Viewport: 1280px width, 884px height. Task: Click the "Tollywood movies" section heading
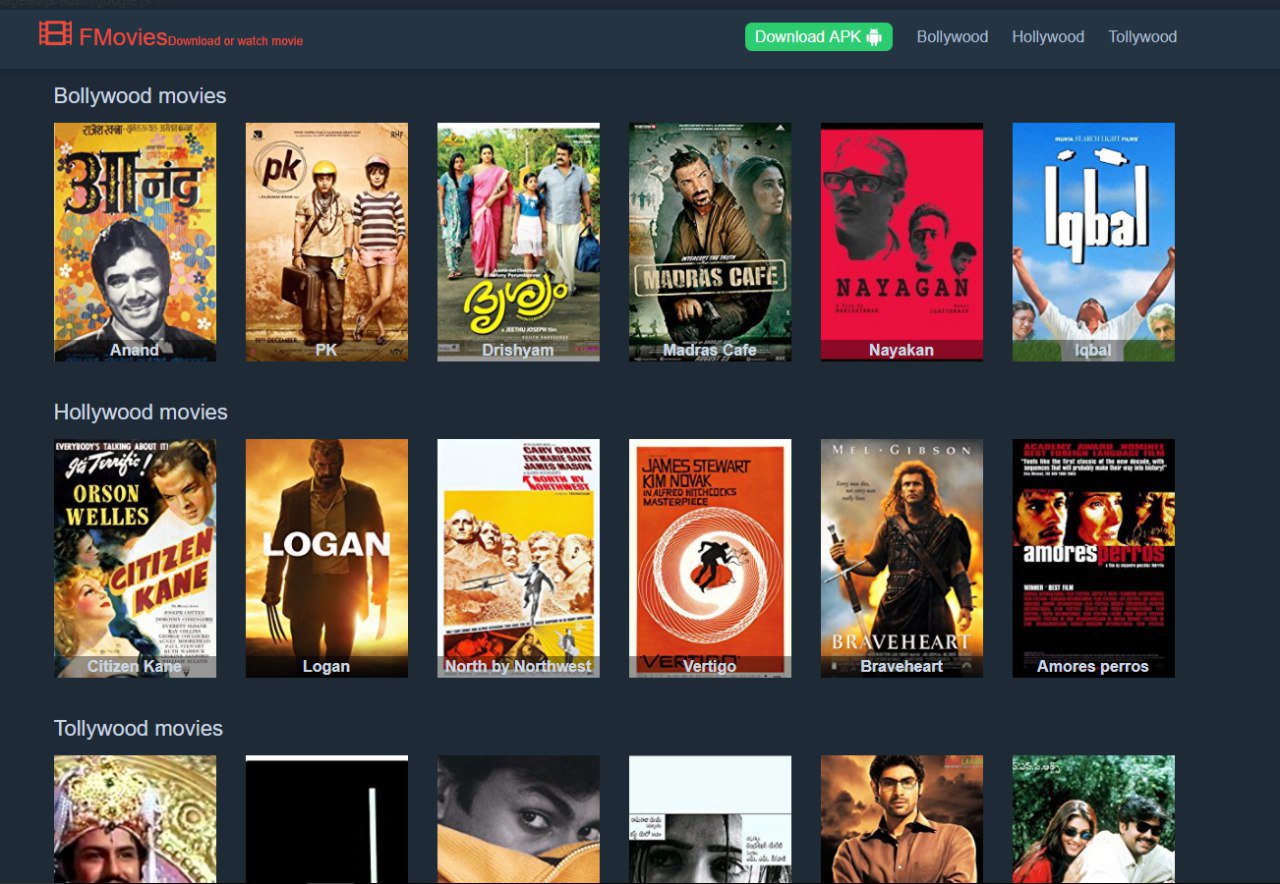pos(138,728)
